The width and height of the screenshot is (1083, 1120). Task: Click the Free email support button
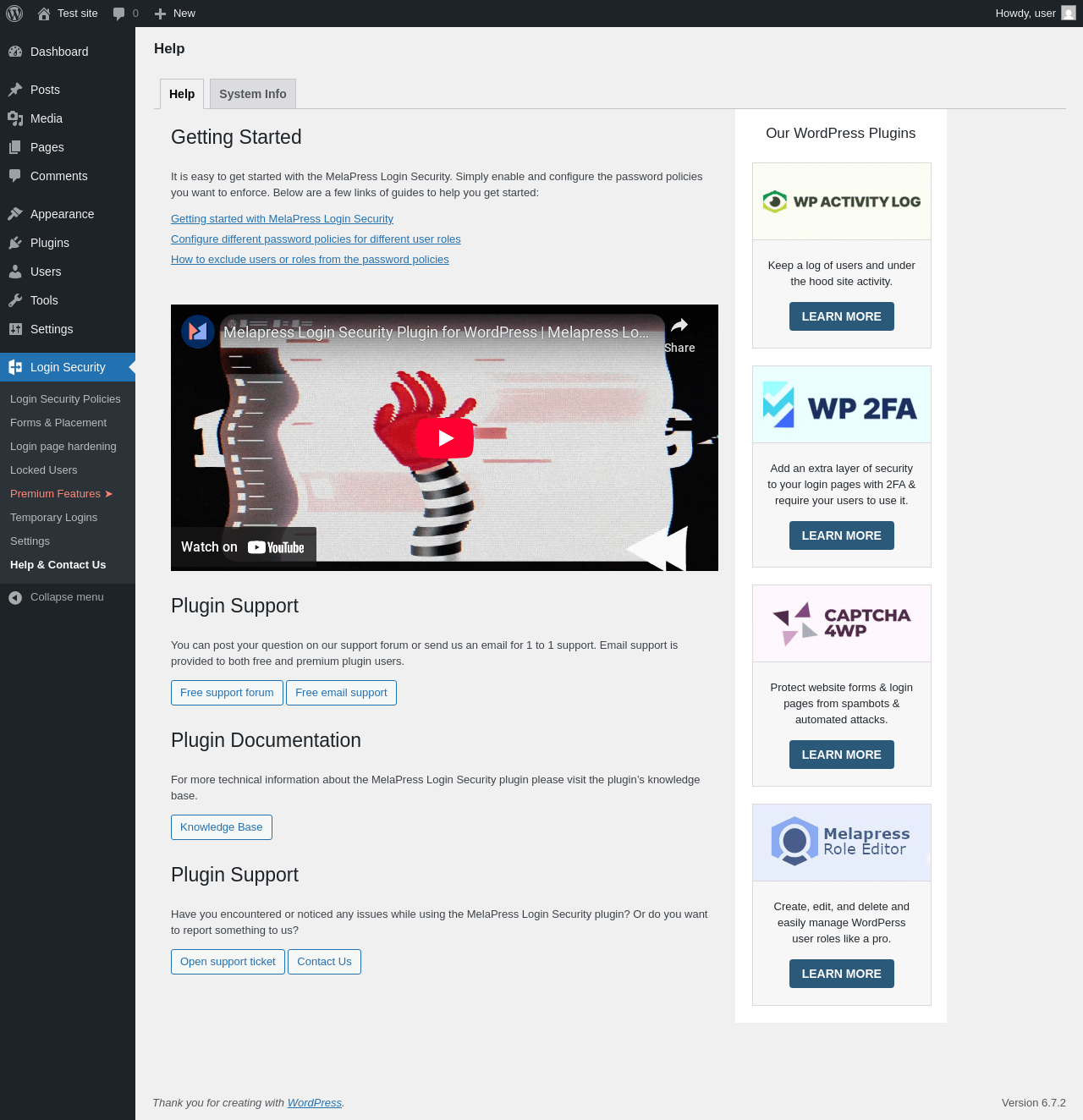(341, 693)
